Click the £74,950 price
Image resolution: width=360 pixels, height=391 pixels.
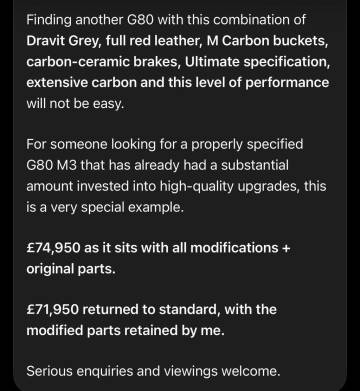[x=53, y=248]
